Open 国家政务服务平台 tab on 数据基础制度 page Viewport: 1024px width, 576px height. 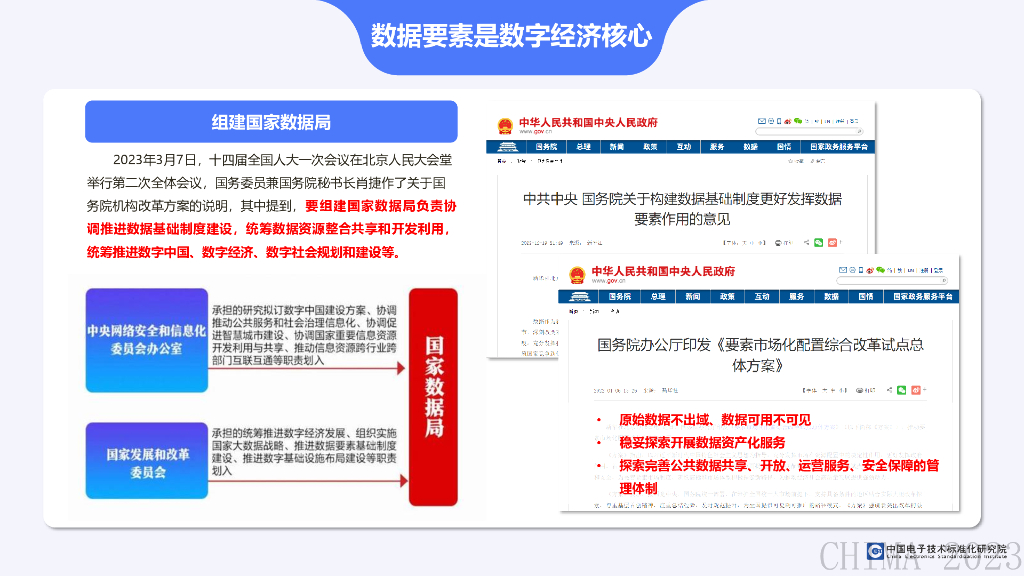click(x=839, y=147)
